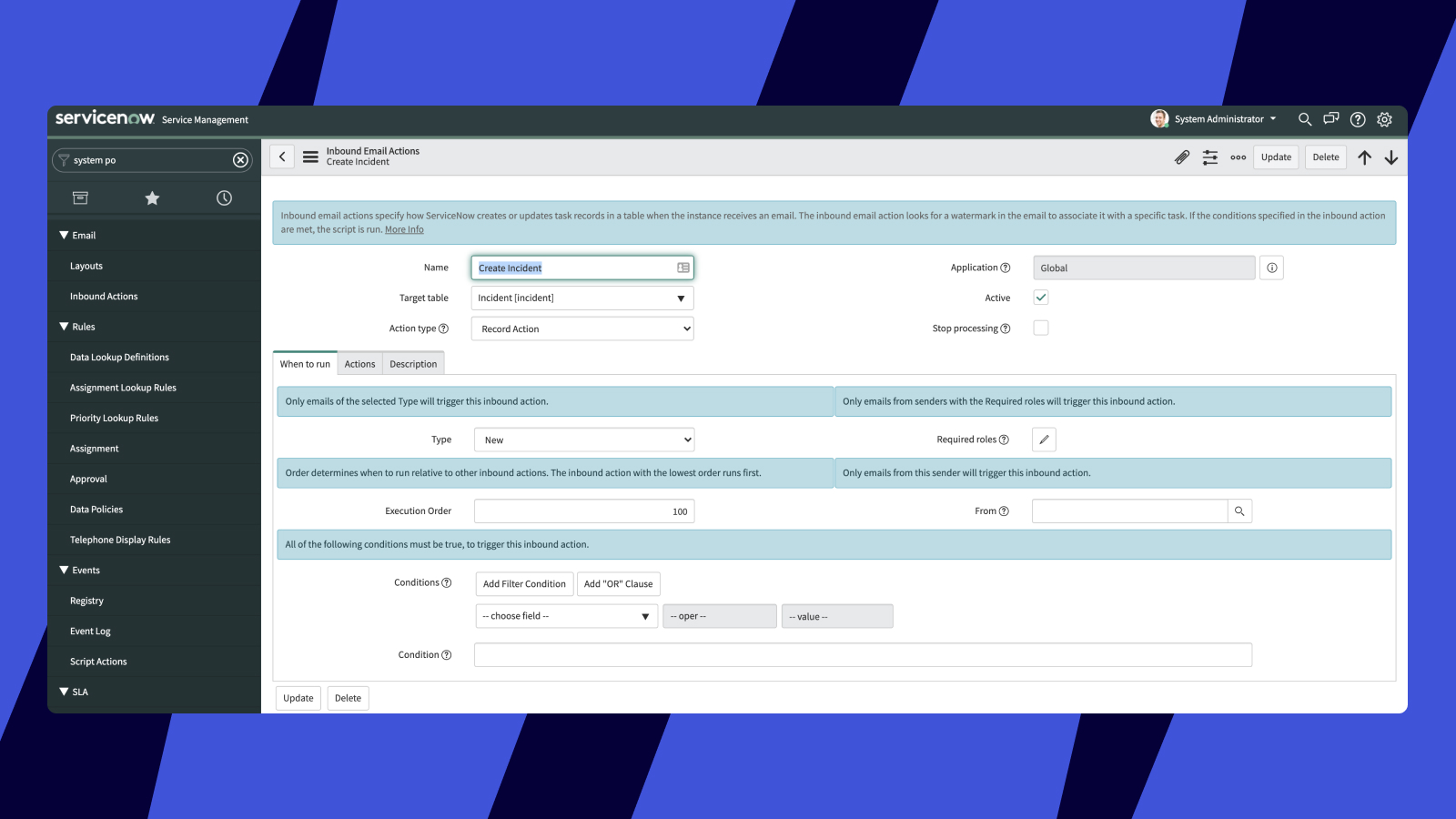Click the global search magnifier icon
The height and width of the screenshot is (819, 1456).
(1305, 119)
